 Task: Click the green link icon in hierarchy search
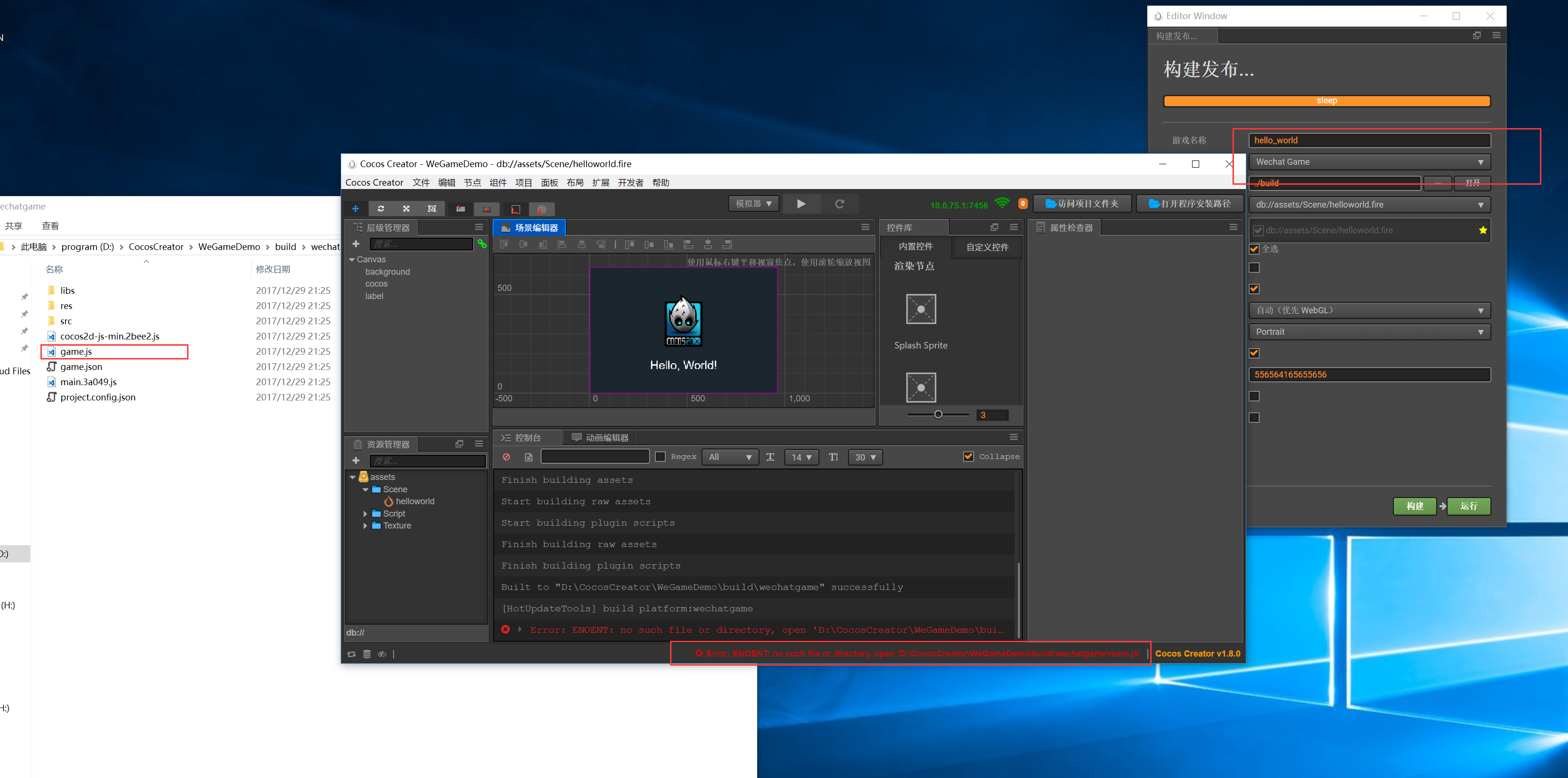(x=482, y=244)
